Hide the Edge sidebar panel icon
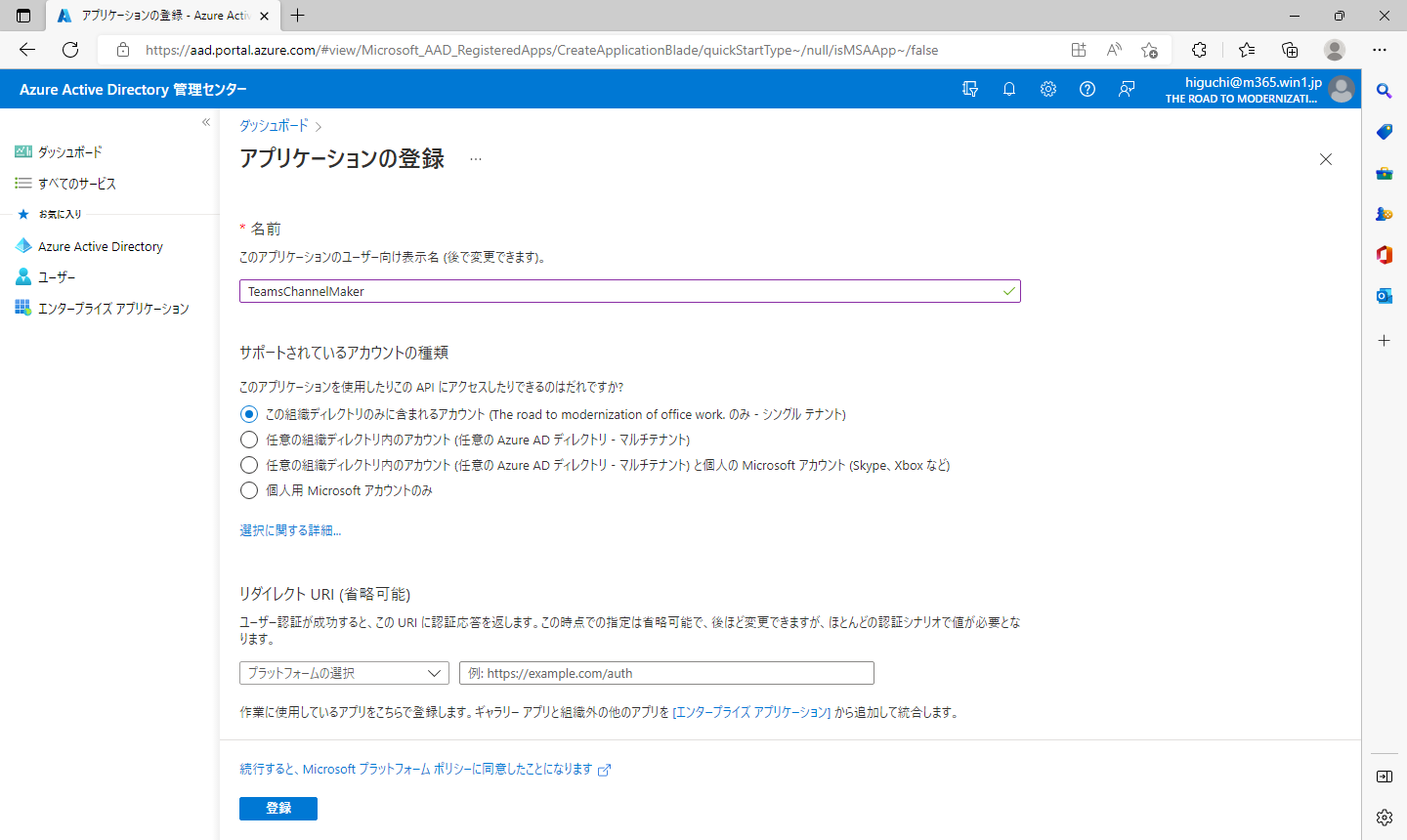Viewport: 1407px width, 840px height. tap(1385, 777)
